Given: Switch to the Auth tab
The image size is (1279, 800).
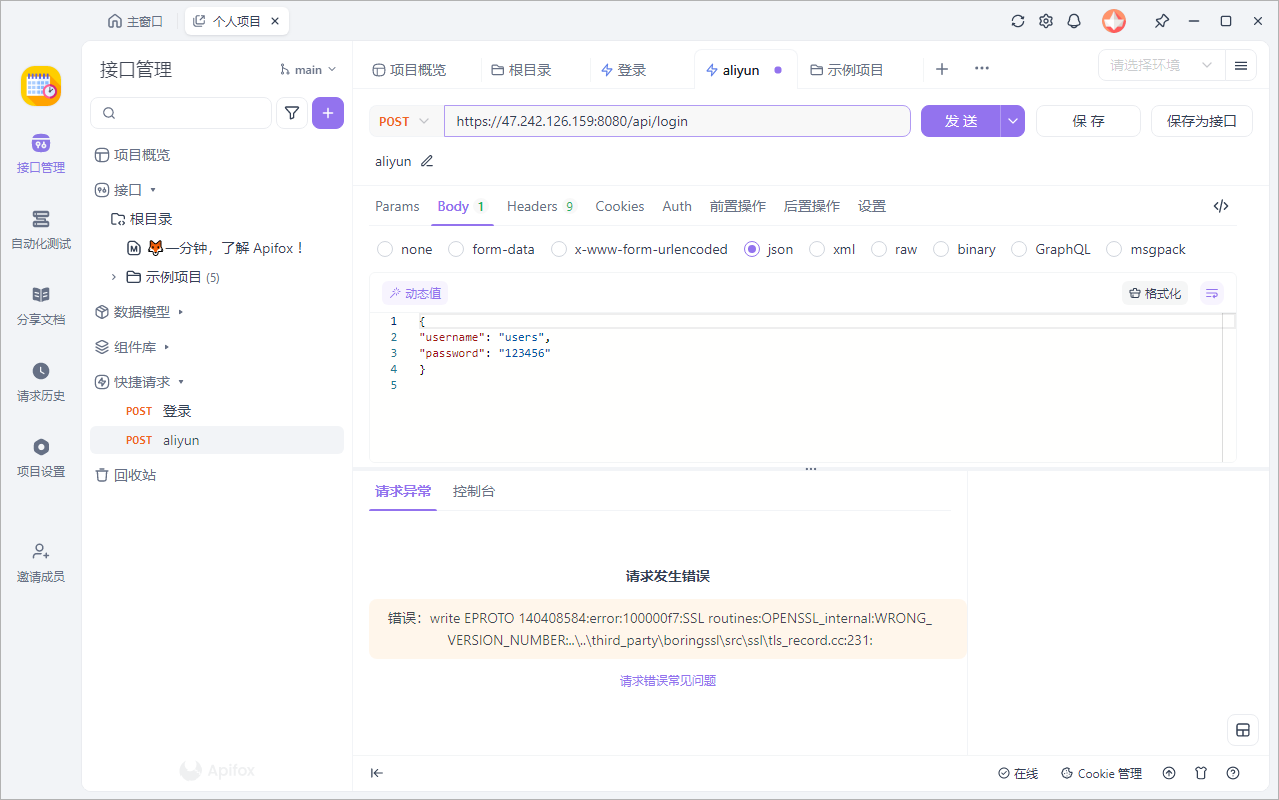Looking at the screenshot, I should point(677,206).
